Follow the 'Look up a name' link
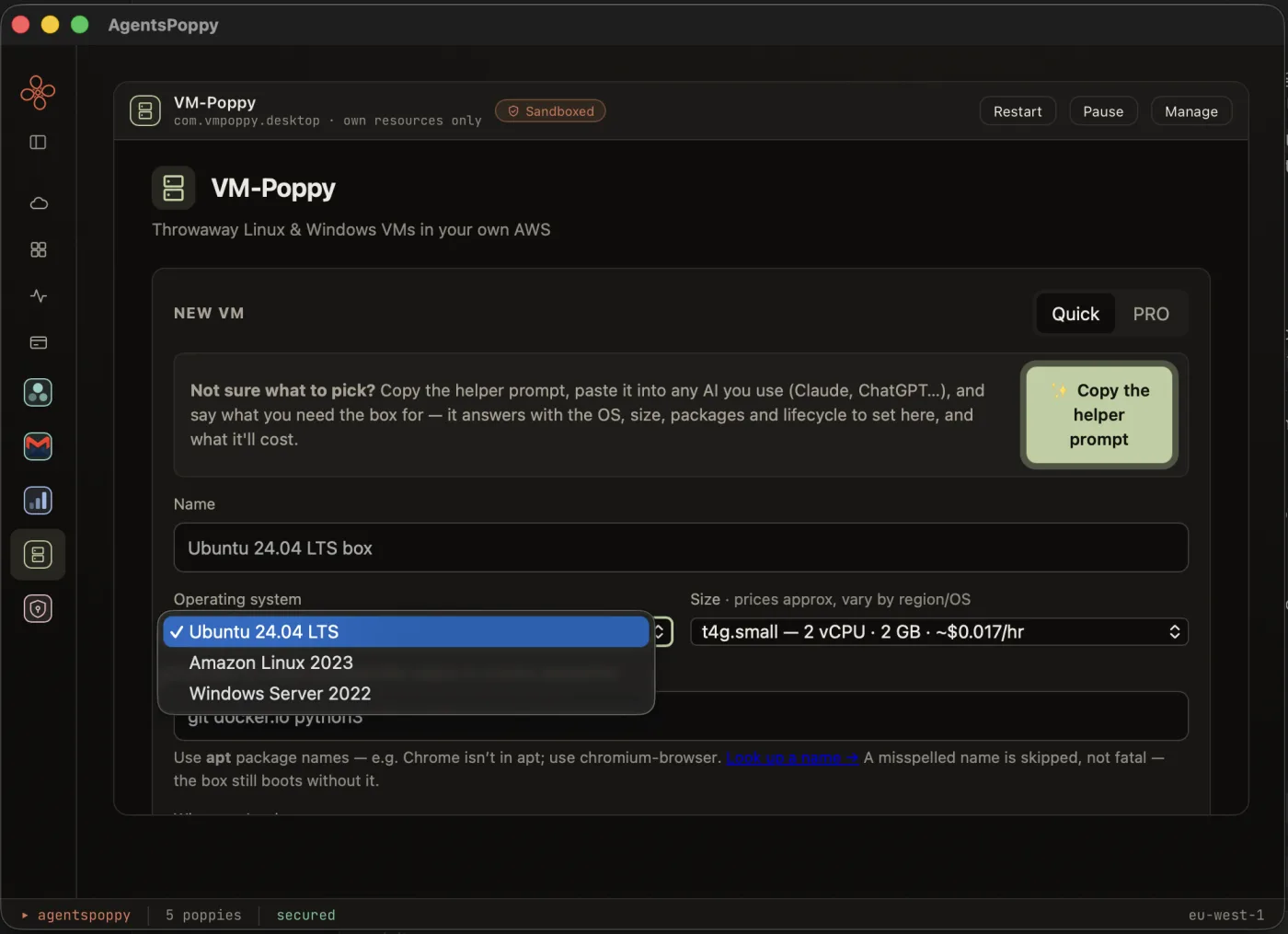This screenshot has height=934, width=1288. pyautogui.click(x=793, y=757)
